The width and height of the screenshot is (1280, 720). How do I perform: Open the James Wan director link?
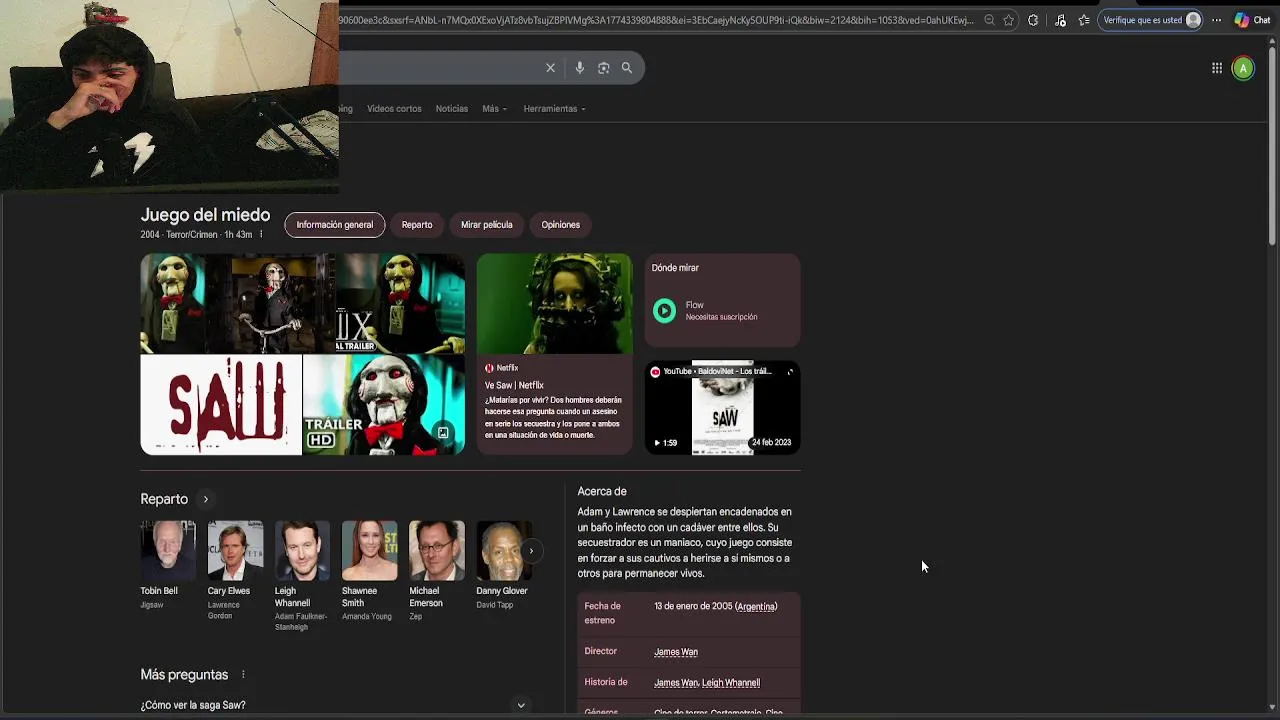[x=676, y=652]
